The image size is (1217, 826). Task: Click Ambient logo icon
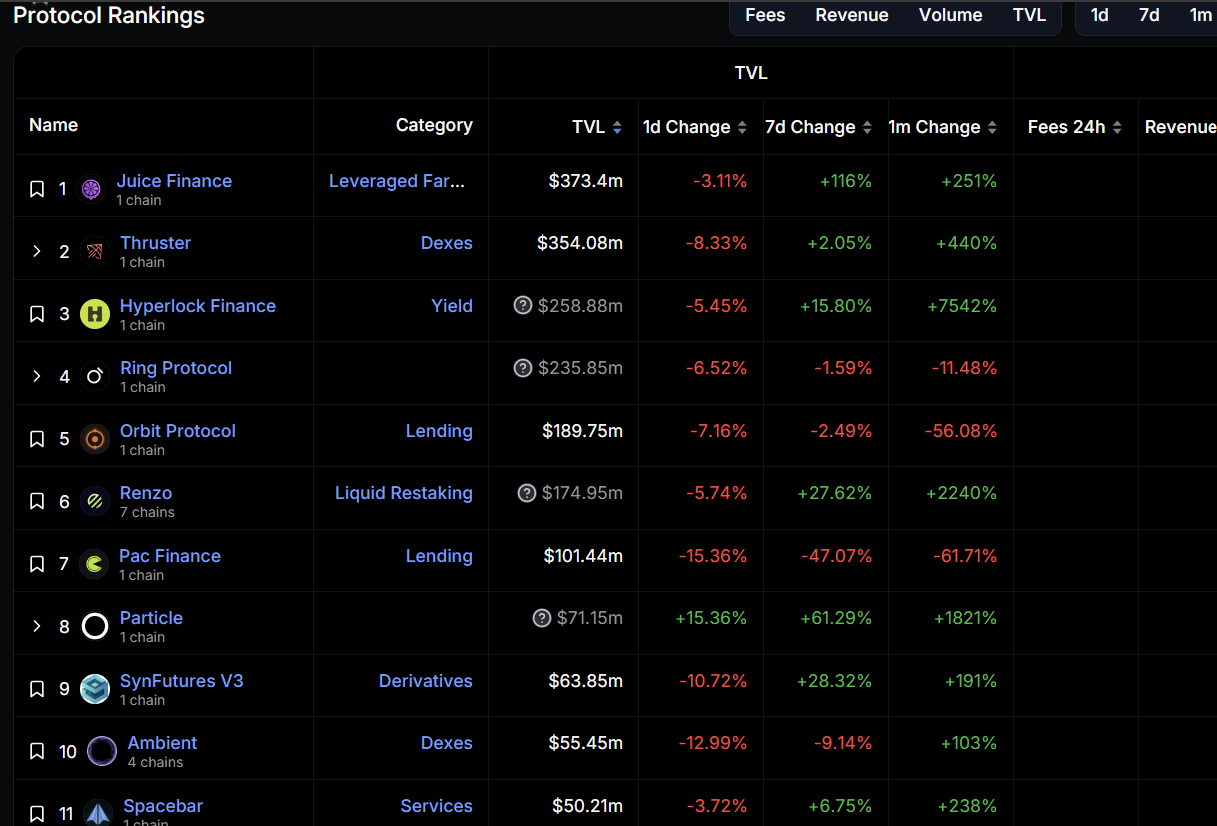tap(102, 751)
